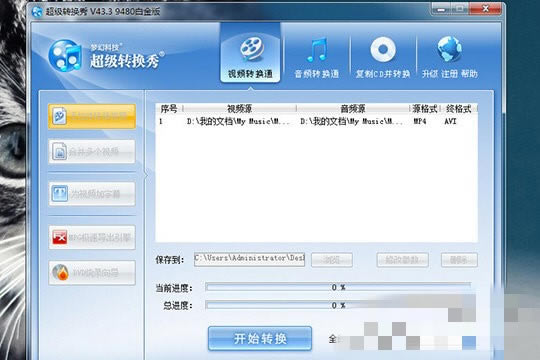Click the 源格式 column header

click(x=425, y=109)
